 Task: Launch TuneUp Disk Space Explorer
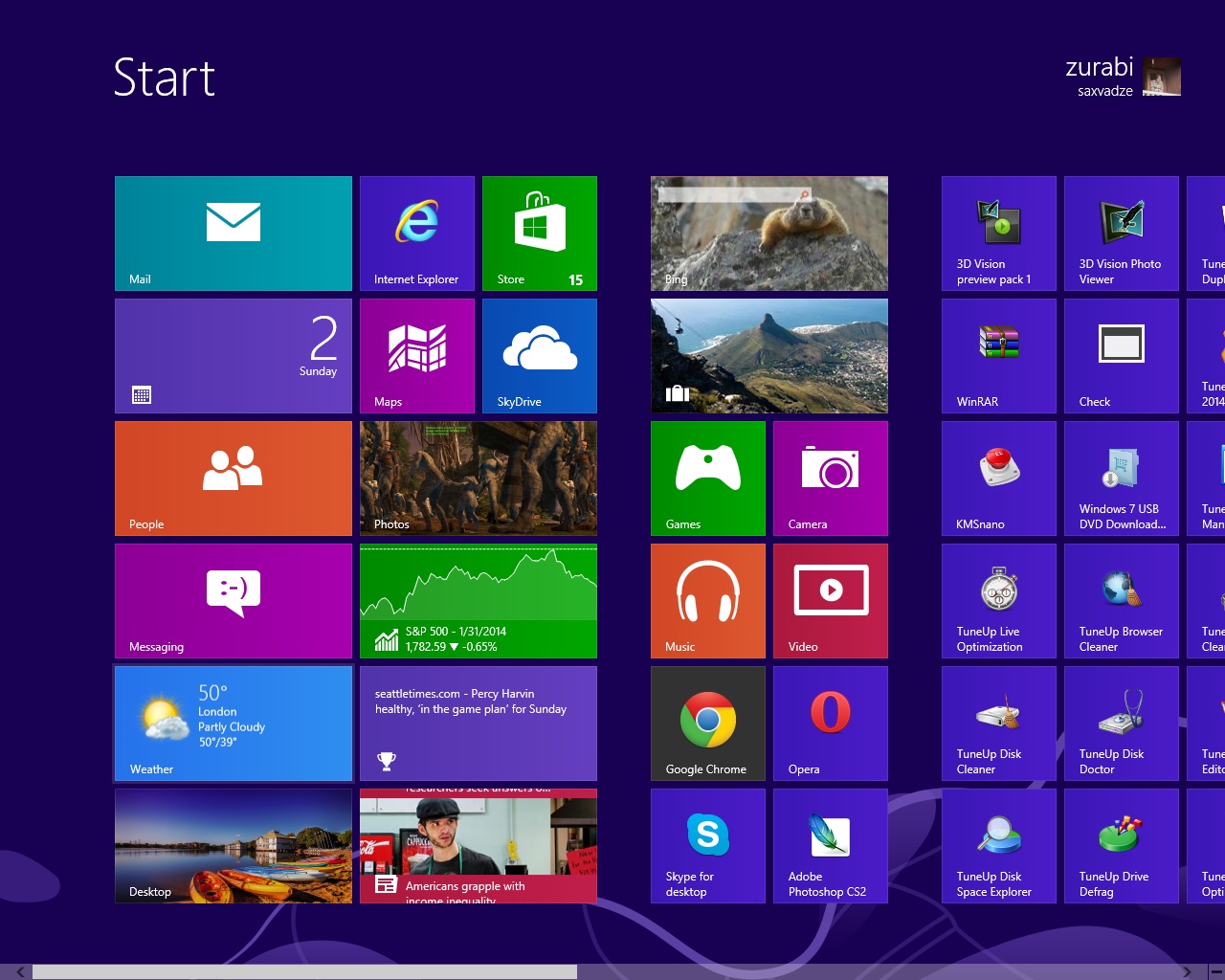coord(999,846)
